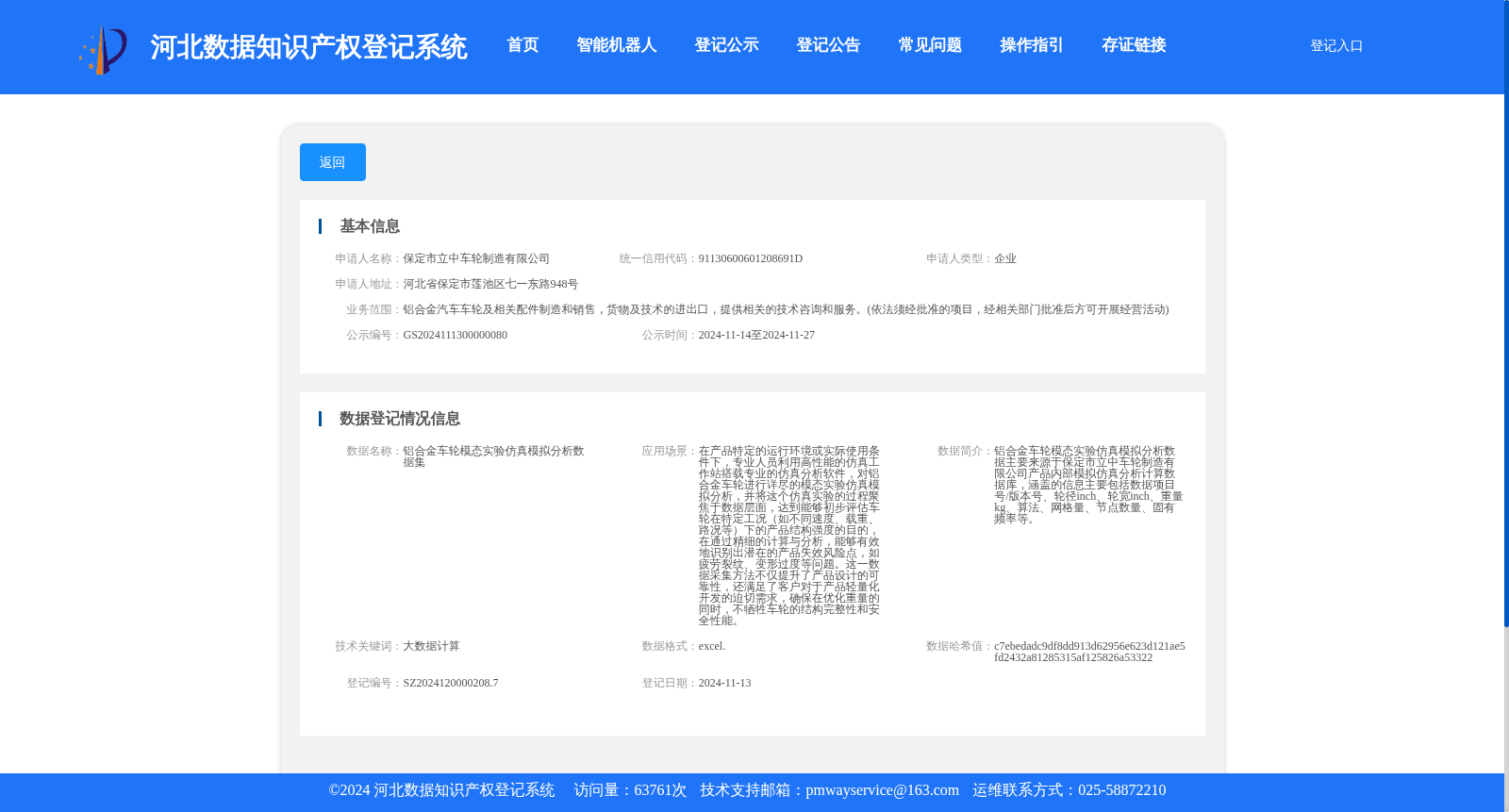The image size is (1509, 812).
Task: Select the 数据登记情况信息 section heading
Action: point(400,419)
